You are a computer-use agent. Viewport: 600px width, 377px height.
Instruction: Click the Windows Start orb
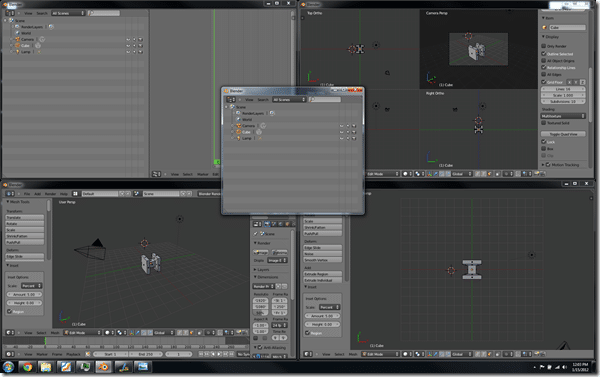(x=8, y=367)
